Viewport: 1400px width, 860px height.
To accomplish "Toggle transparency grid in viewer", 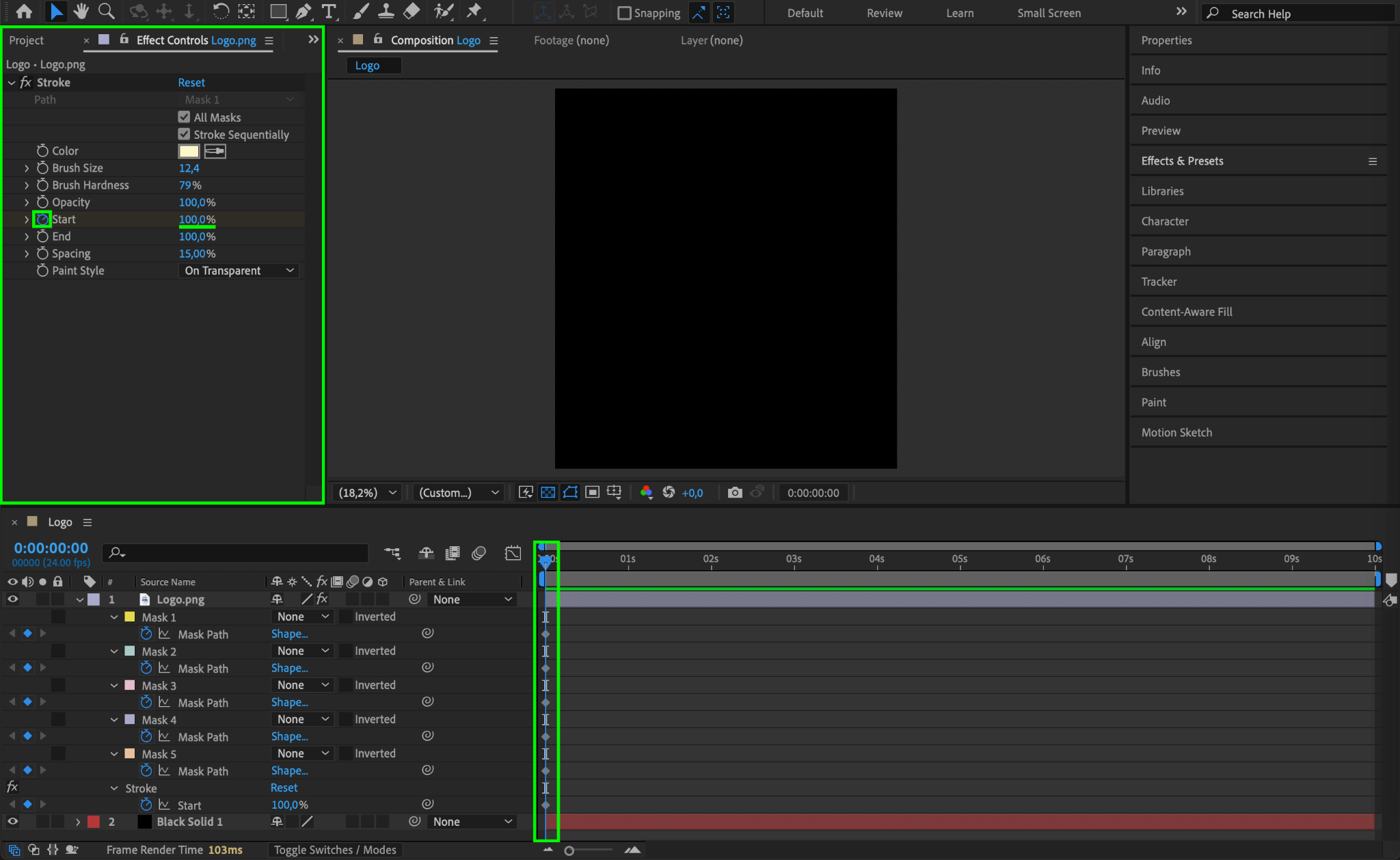I will pyautogui.click(x=548, y=492).
